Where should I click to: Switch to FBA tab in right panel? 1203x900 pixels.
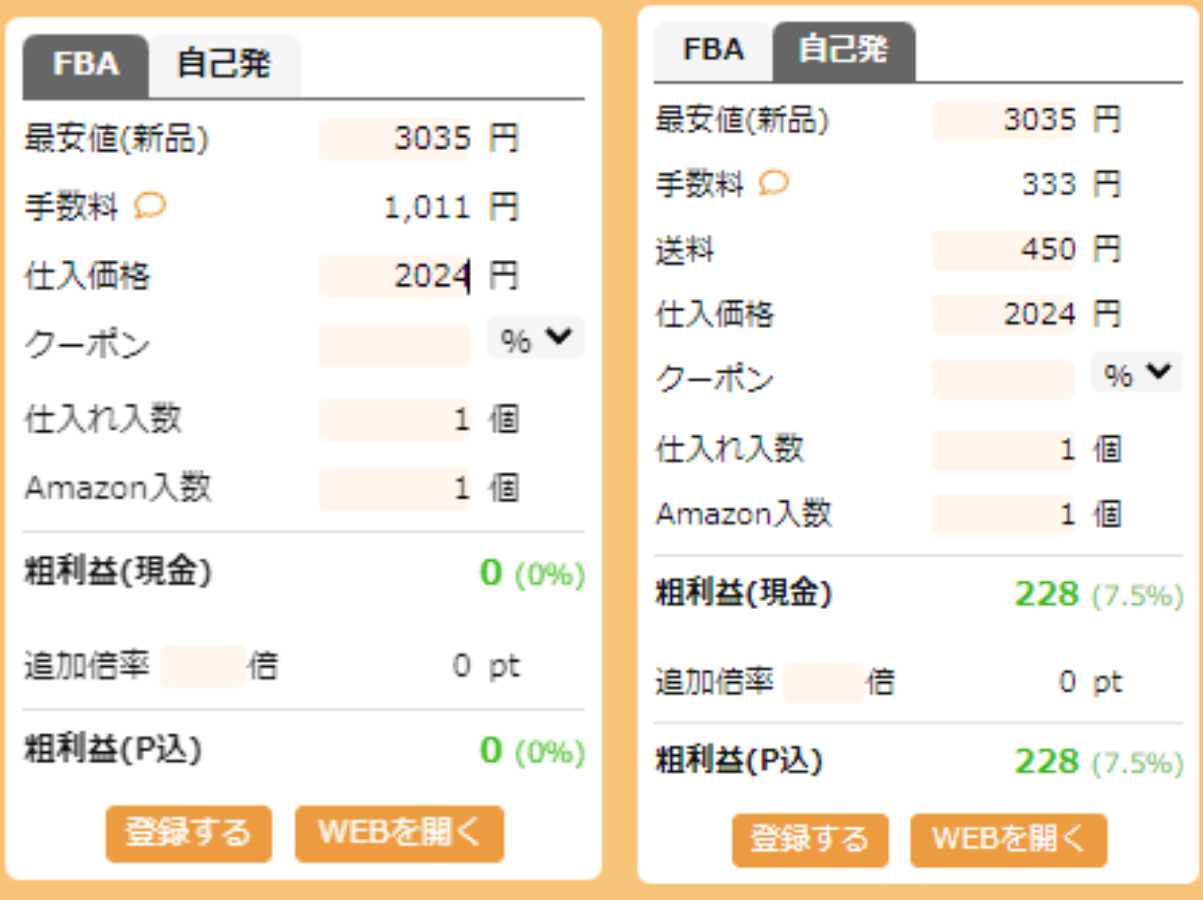[713, 50]
